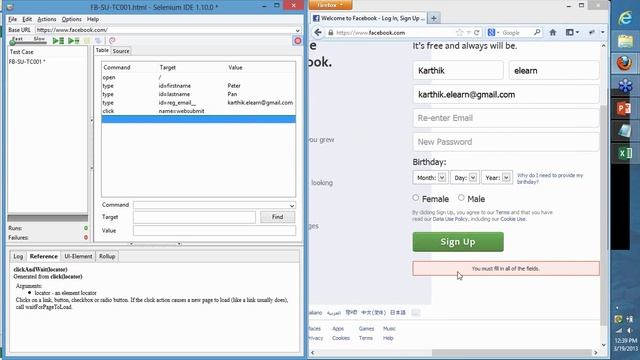
Task: Select the Reference tab
Action: tap(43, 256)
